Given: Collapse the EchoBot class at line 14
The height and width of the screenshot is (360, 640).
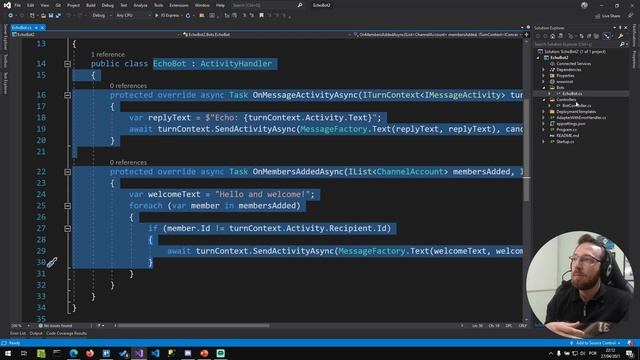Looking at the screenshot, I should [68, 64].
